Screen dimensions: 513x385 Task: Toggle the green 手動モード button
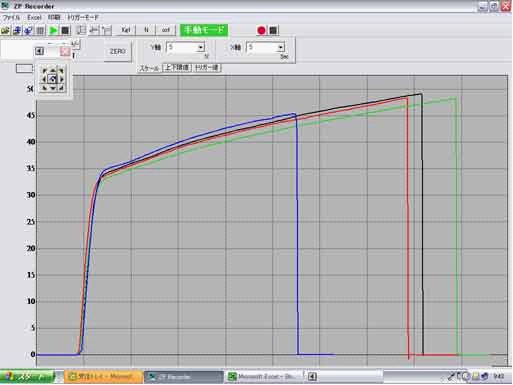coord(204,30)
